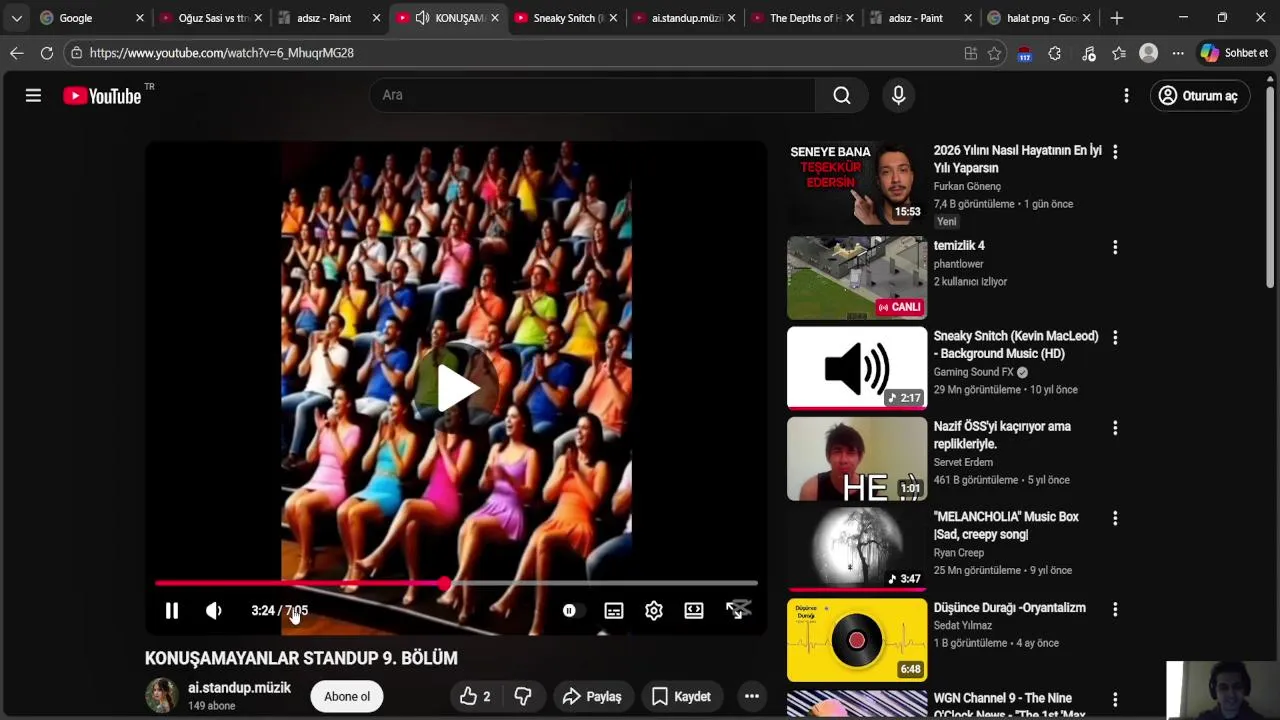The height and width of the screenshot is (720, 1280).
Task: Add page to favorites with the star
Action: coord(994,54)
